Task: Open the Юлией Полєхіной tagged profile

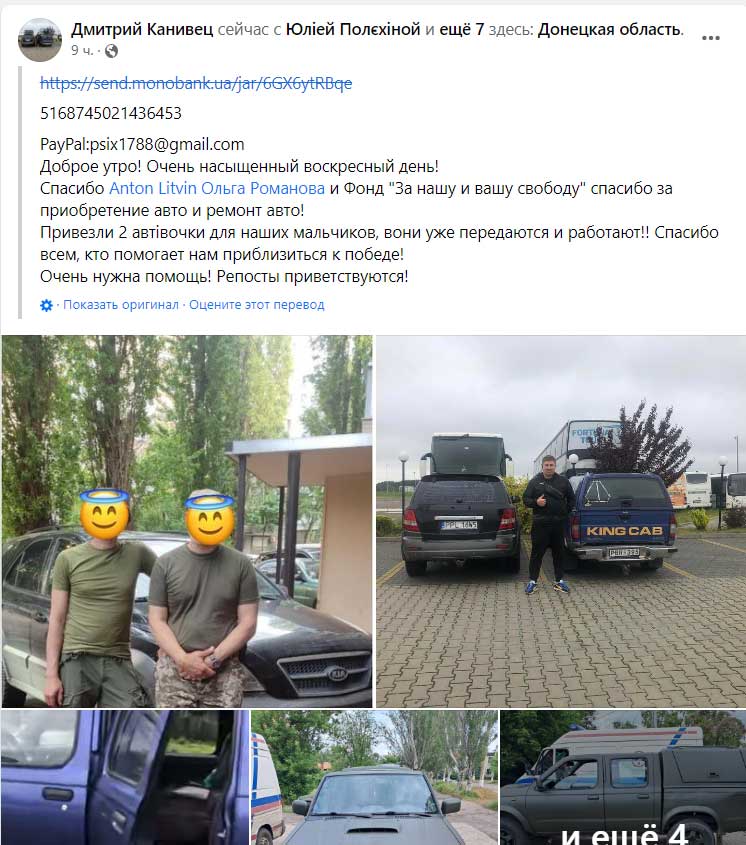Action: pos(353,29)
